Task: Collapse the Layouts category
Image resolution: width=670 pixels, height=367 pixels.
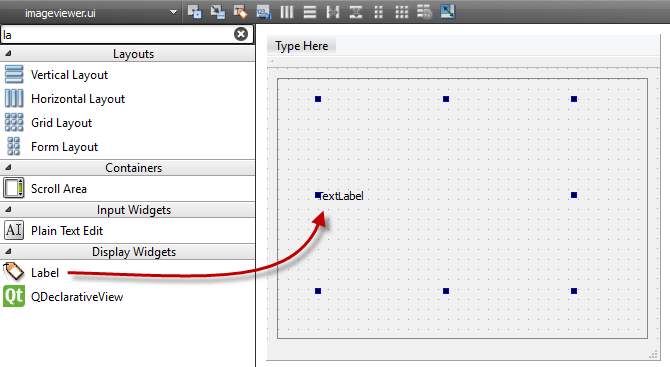Action: click(8, 53)
